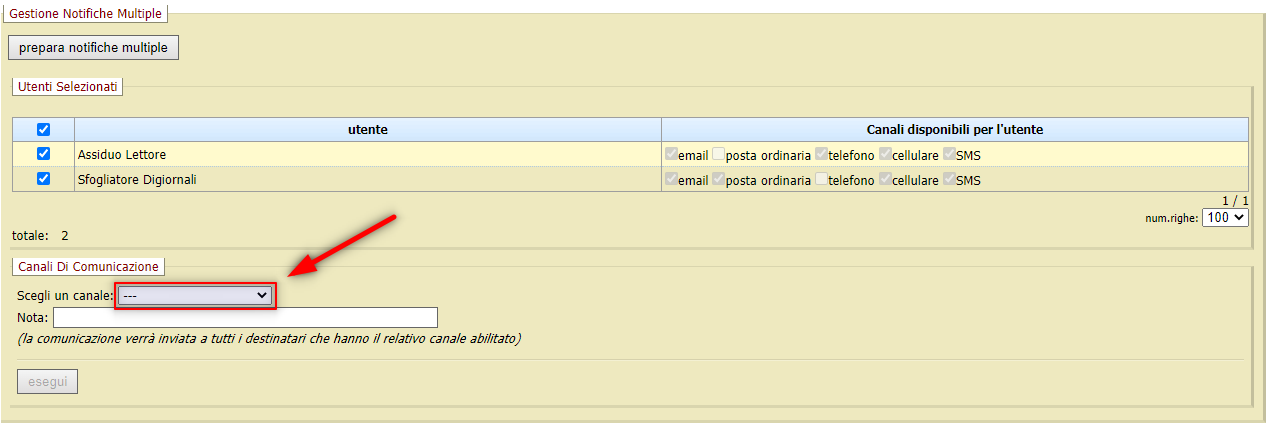Click Sfogliatore Digiornali's cellulare checkbox

point(885,179)
